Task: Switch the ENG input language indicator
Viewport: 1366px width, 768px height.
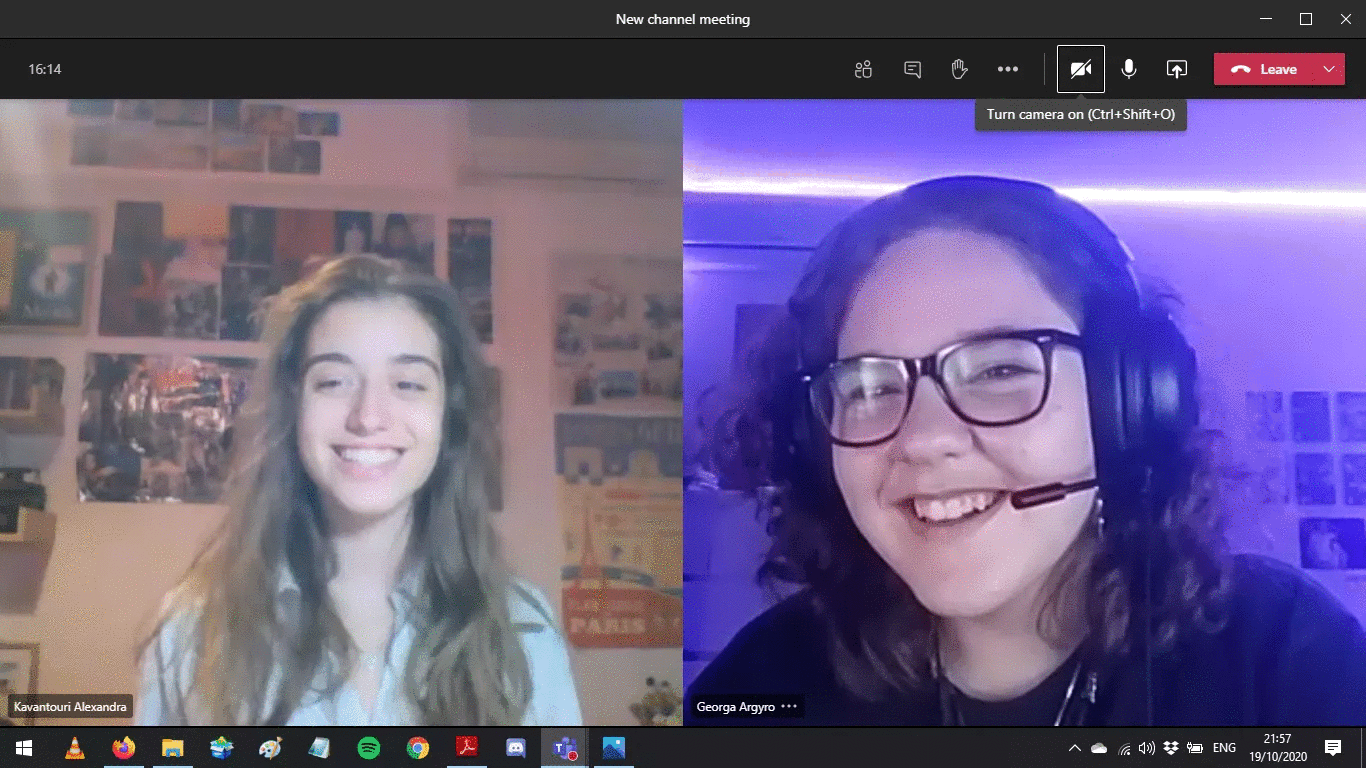Action: [1224, 748]
